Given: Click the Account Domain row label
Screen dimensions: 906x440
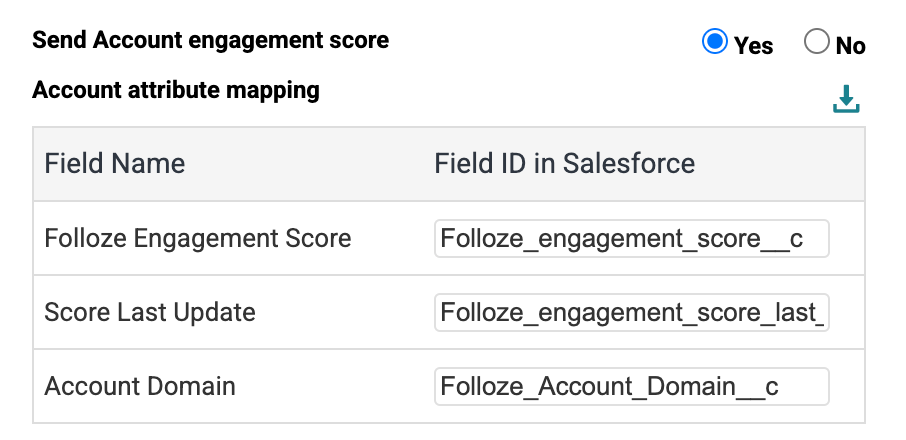Looking at the screenshot, I should [x=140, y=386].
